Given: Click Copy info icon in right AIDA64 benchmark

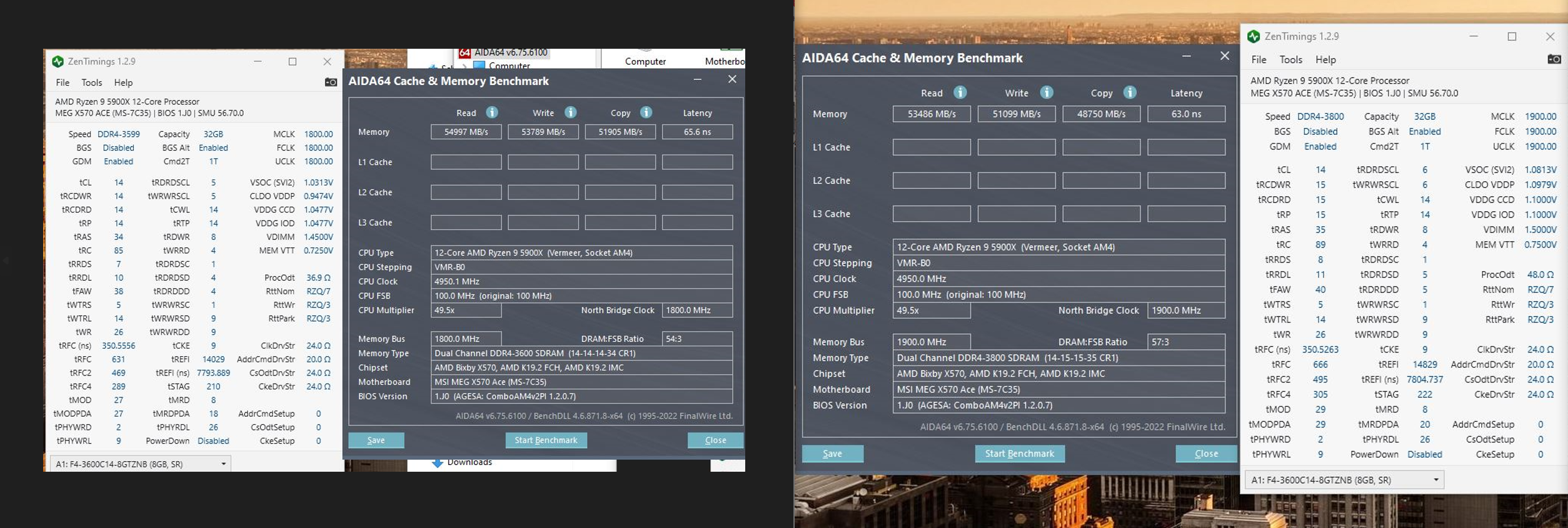Looking at the screenshot, I should point(1130,92).
